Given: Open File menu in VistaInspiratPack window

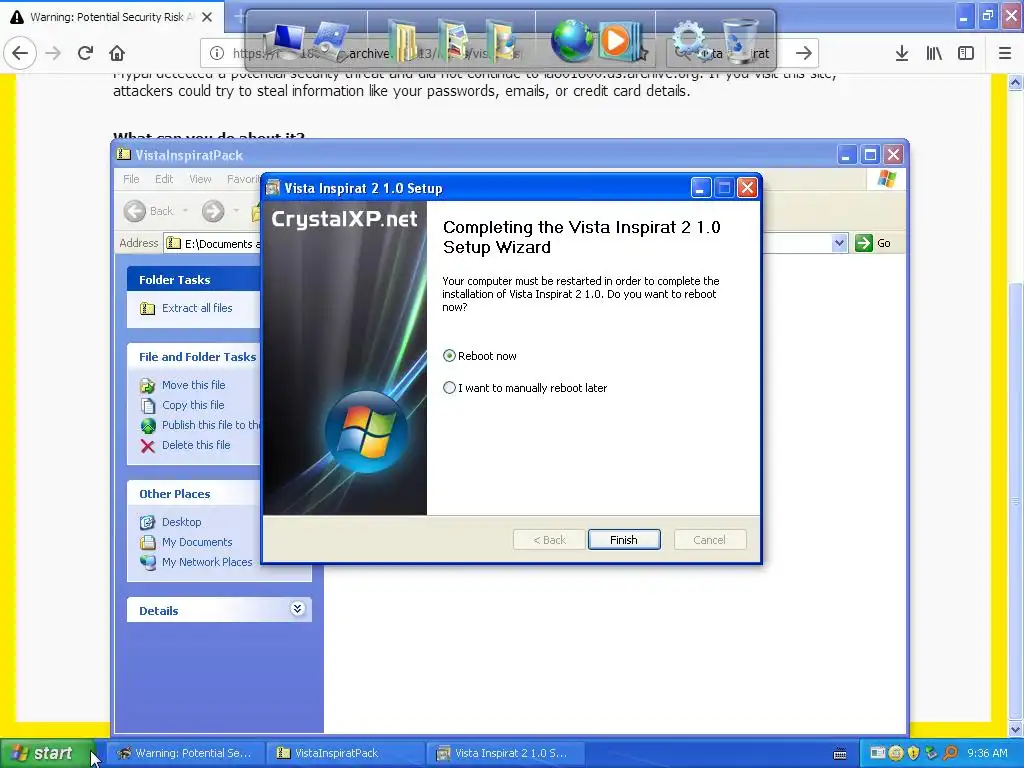Looking at the screenshot, I should coord(131,179).
